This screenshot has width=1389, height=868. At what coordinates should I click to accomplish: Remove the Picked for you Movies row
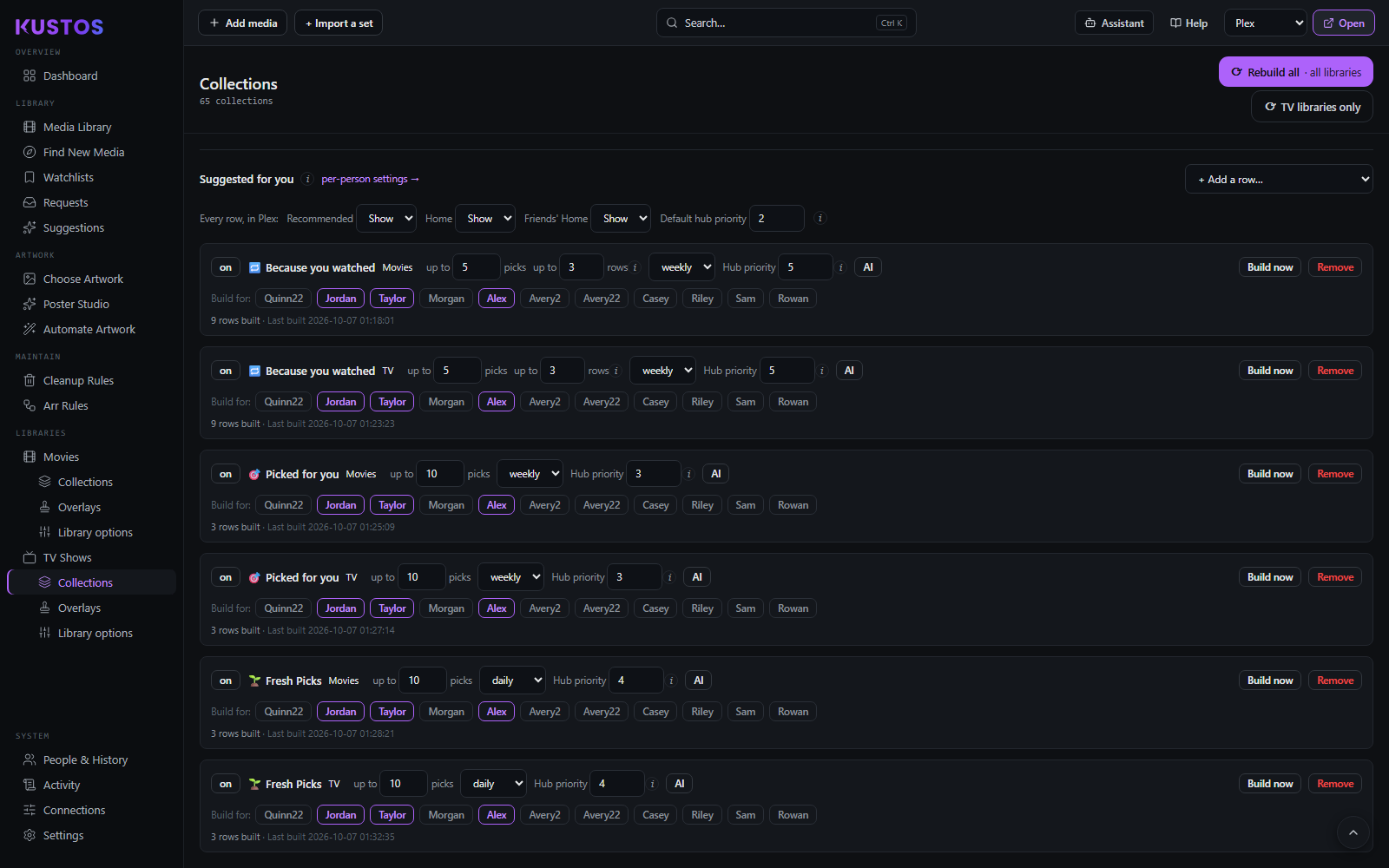[x=1335, y=474]
